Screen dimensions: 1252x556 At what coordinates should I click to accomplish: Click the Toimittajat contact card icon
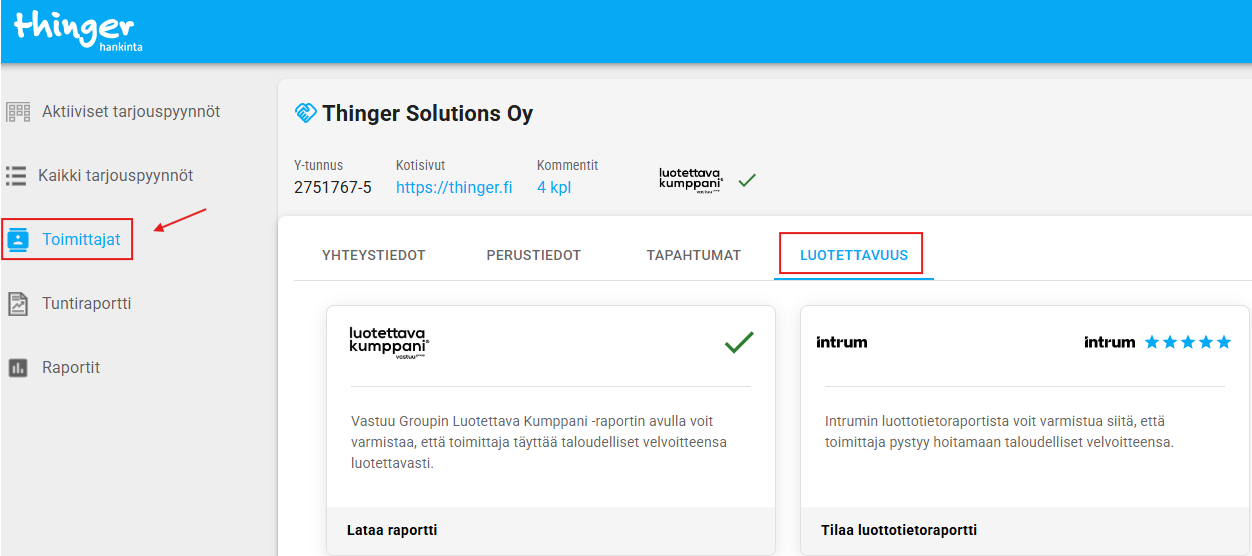[x=18, y=240]
